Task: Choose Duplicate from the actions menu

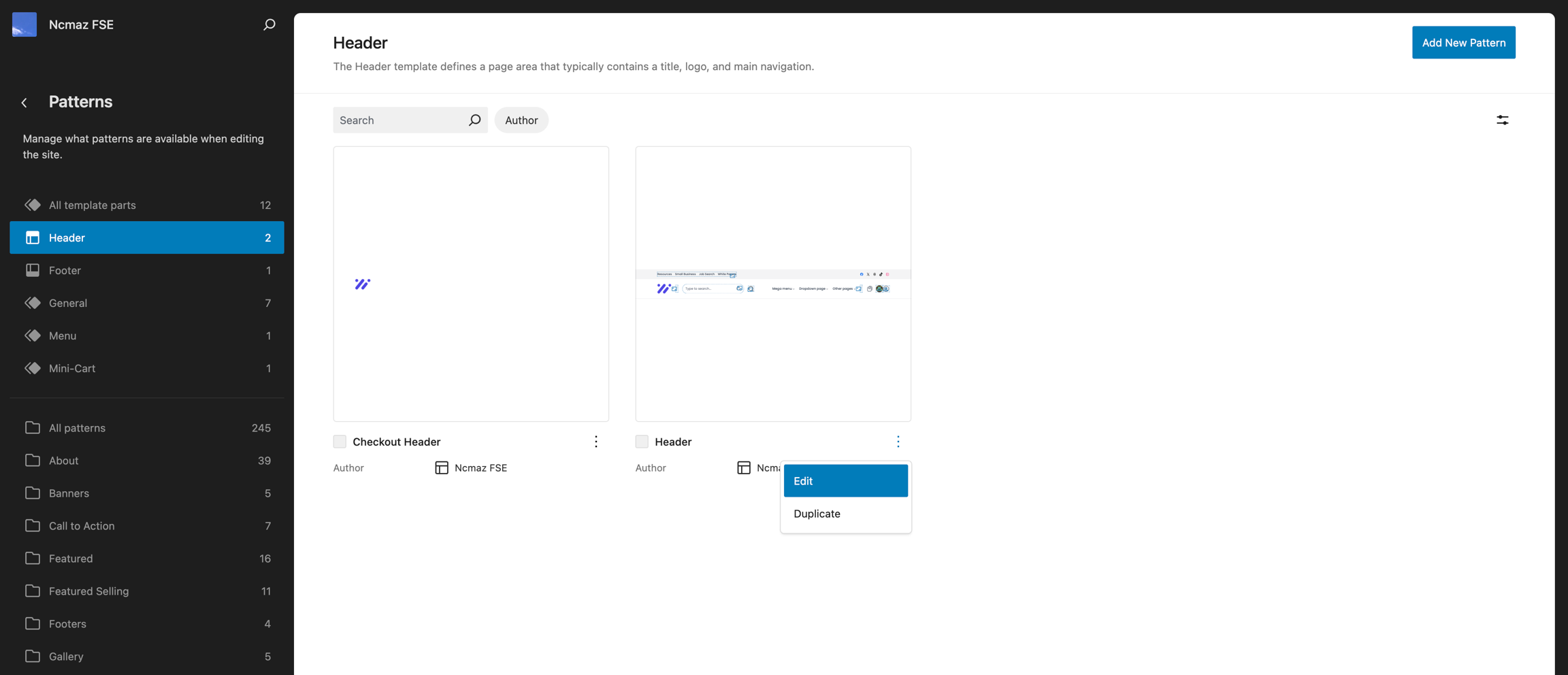Action: pos(845,514)
